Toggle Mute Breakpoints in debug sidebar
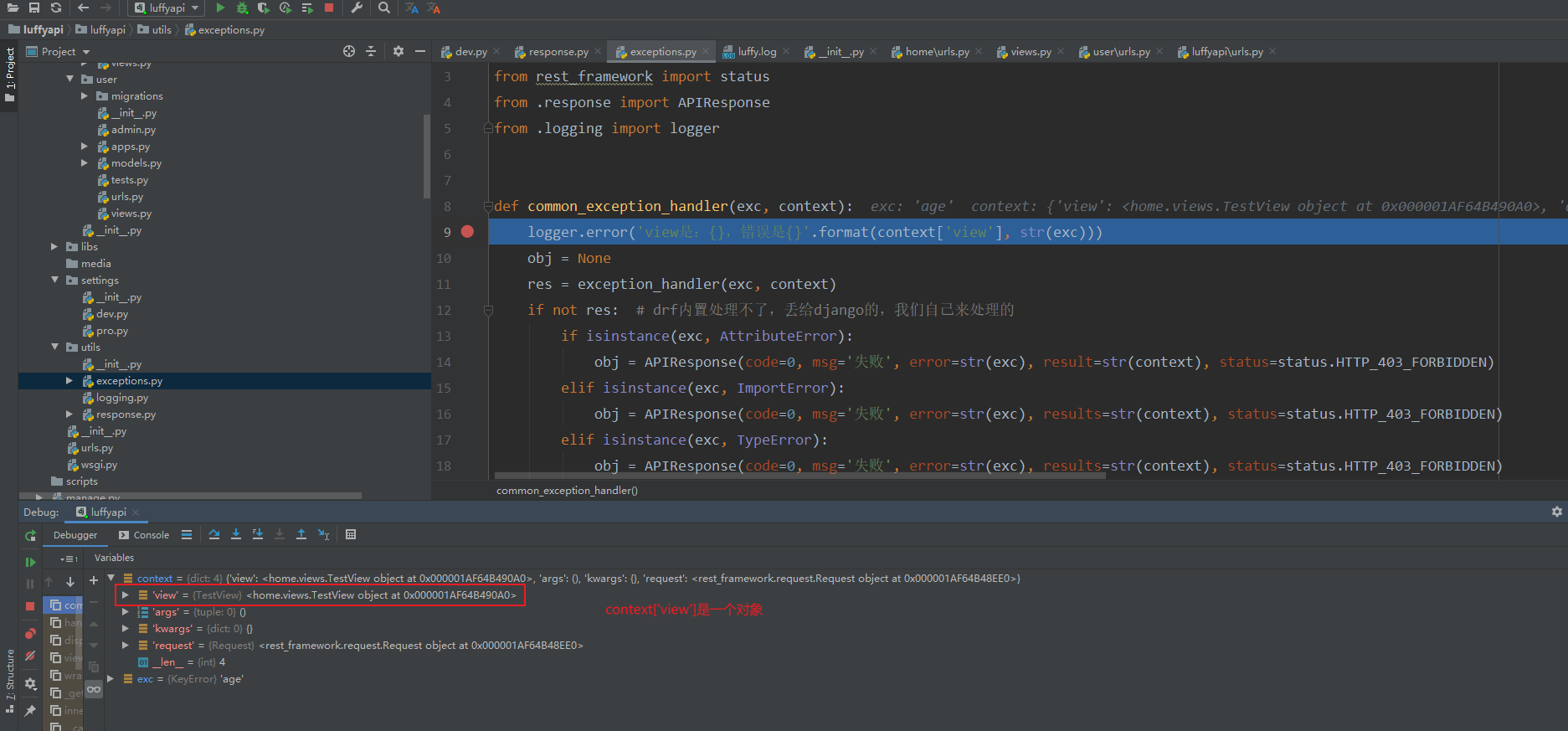1568x731 pixels. click(x=30, y=656)
